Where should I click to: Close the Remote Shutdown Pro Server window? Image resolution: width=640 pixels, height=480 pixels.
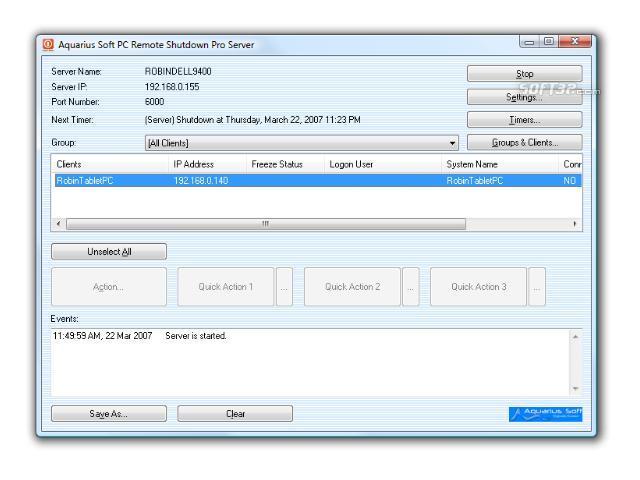tap(575, 42)
